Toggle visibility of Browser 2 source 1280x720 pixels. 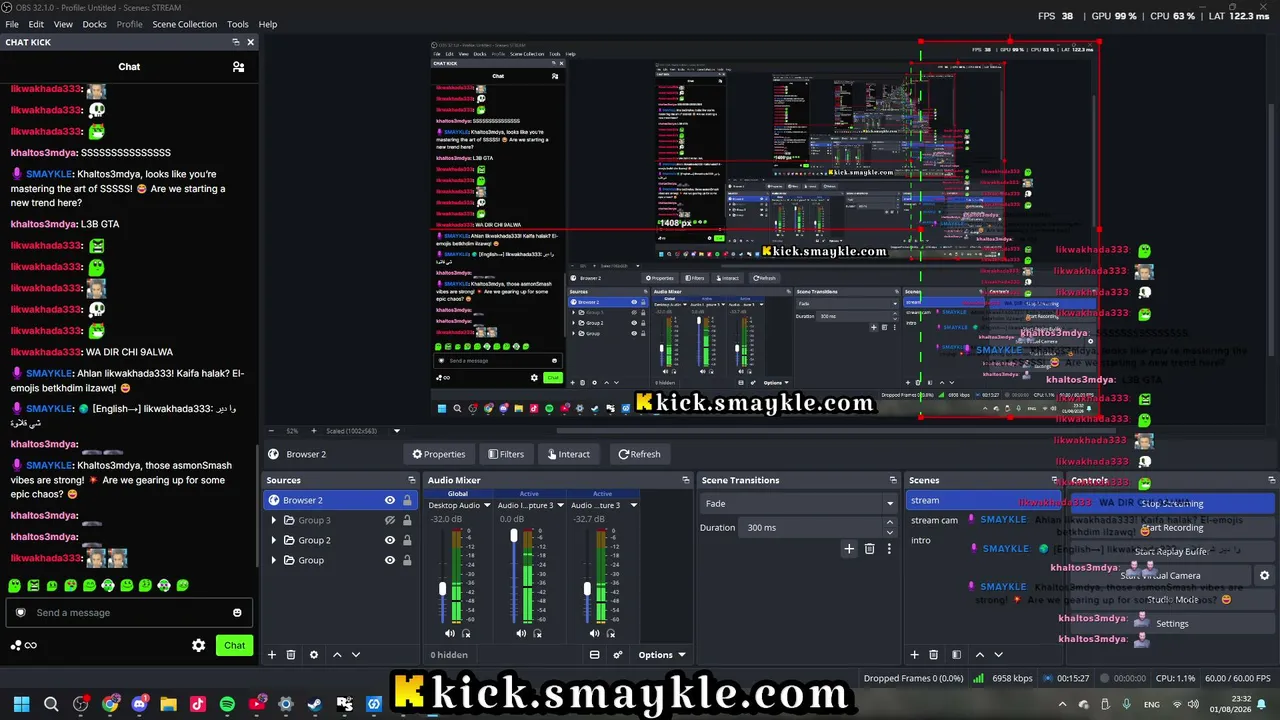coord(390,500)
